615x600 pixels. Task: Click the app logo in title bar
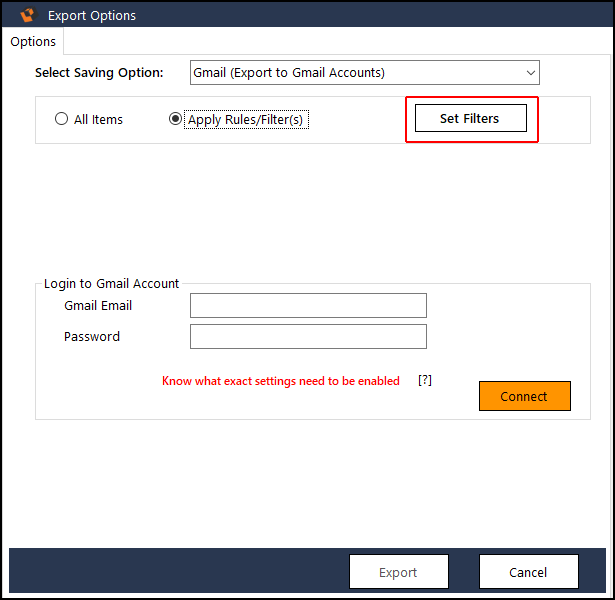click(28, 15)
